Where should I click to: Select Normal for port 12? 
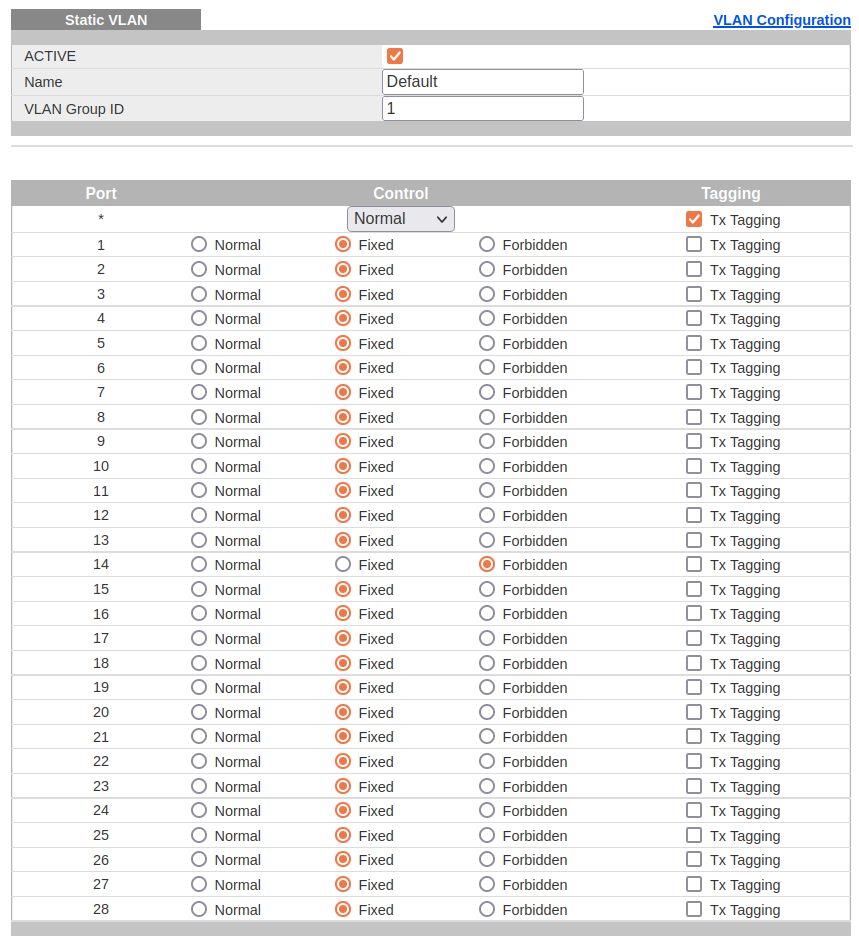click(199, 515)
